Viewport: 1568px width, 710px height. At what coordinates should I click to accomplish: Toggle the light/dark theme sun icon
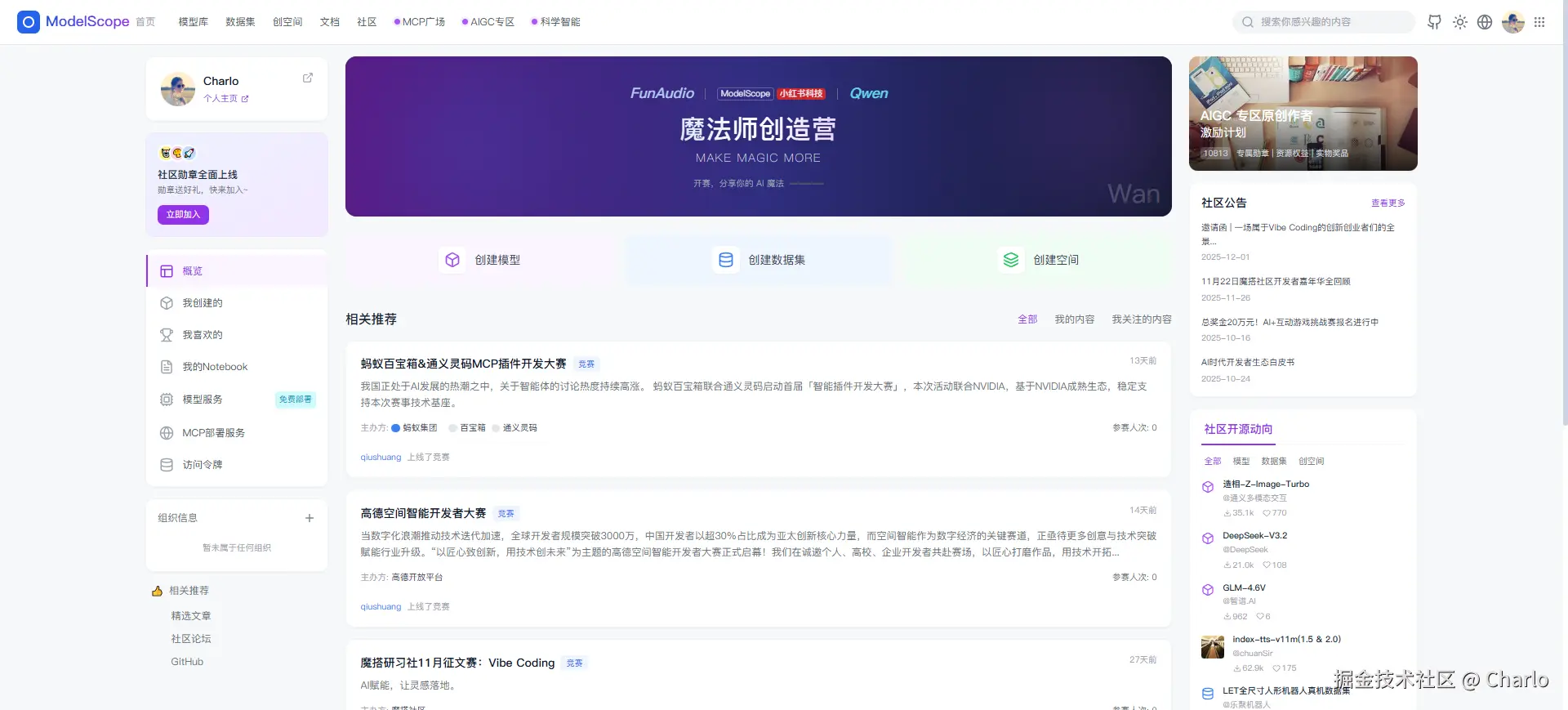[x=1460, y=22]
